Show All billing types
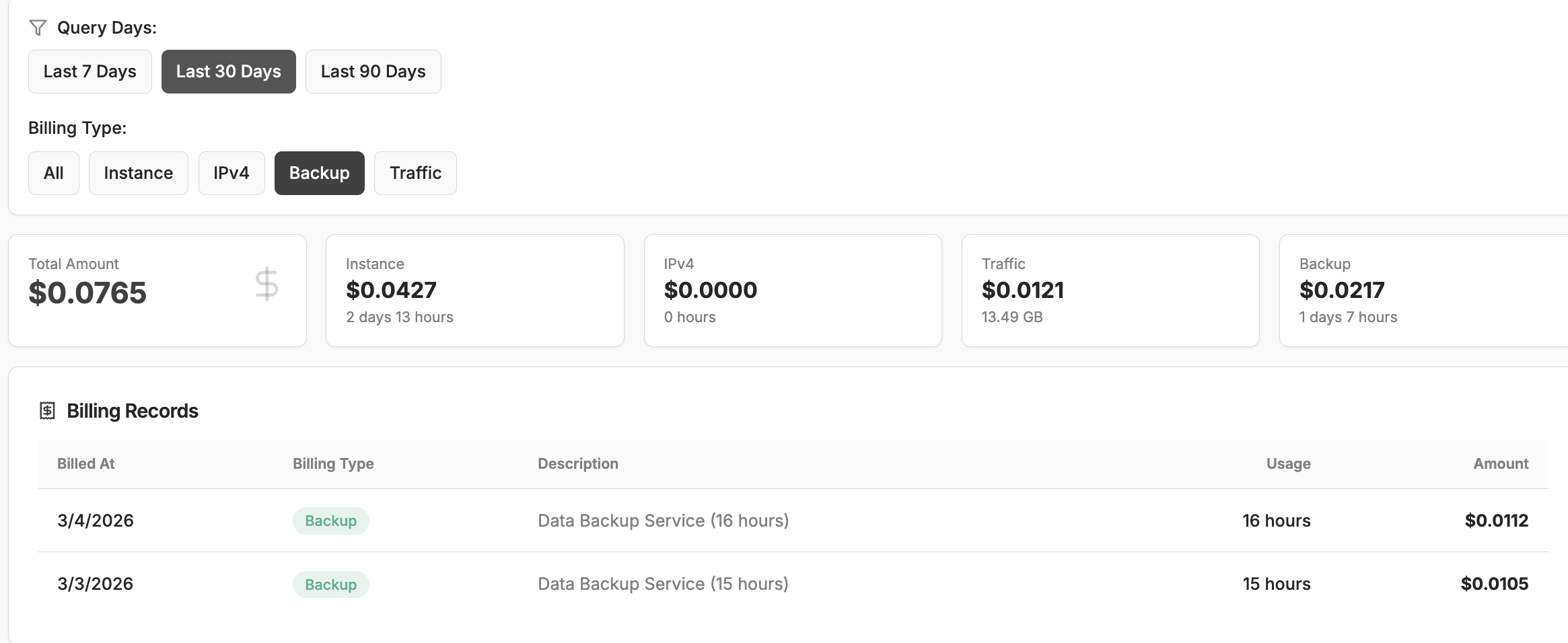The width and height of the screenshot is (1568, 643). pyautogui.click(x=53, y=173)
